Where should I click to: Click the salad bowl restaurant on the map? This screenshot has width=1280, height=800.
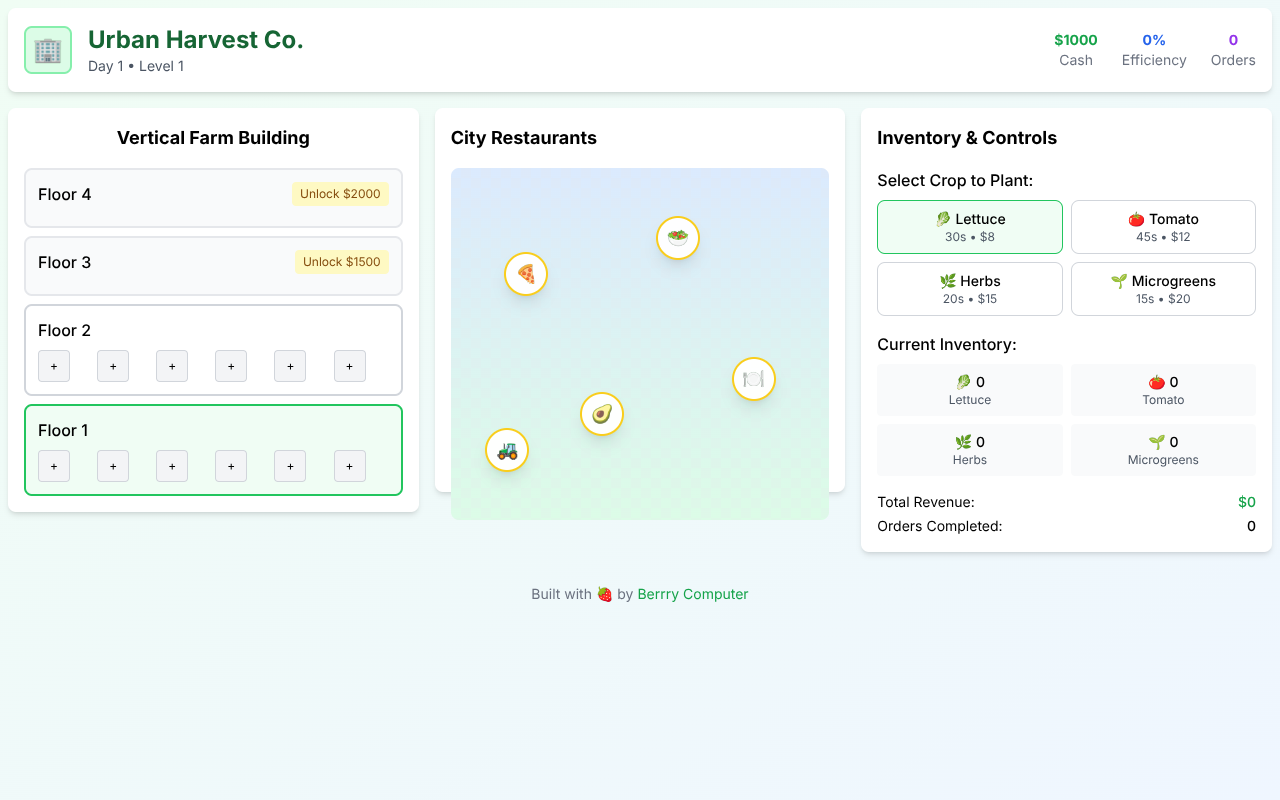point(678,238)
